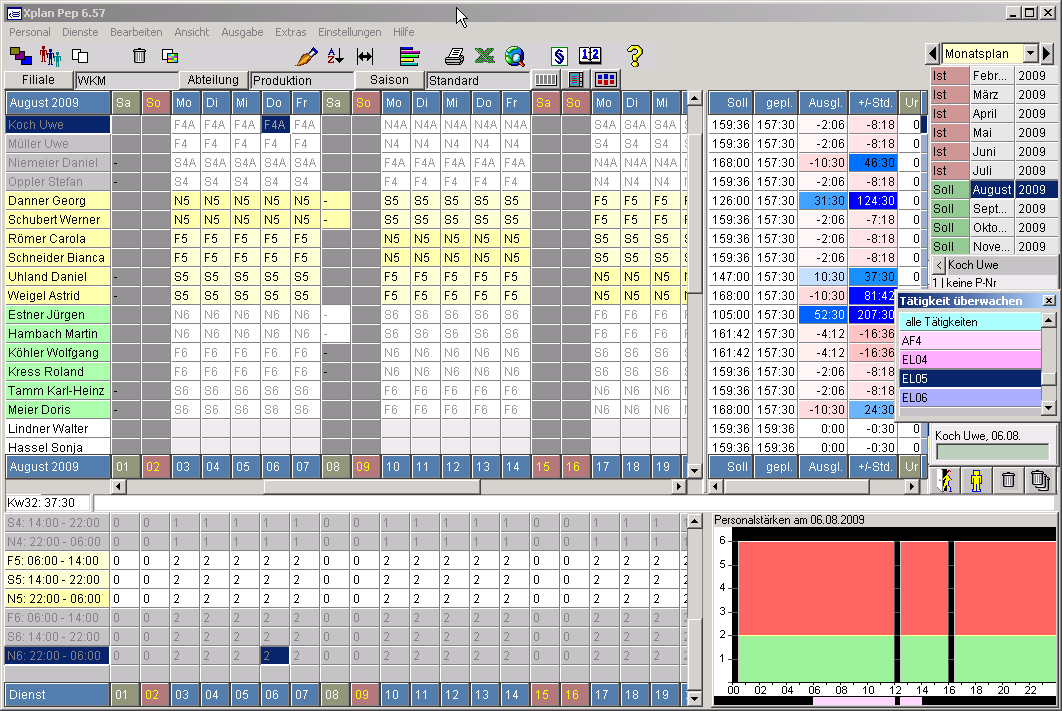Select the Okto... 2009 Soll row
The height and width of the screenshot is (711, 1062).
click(994, 228)
